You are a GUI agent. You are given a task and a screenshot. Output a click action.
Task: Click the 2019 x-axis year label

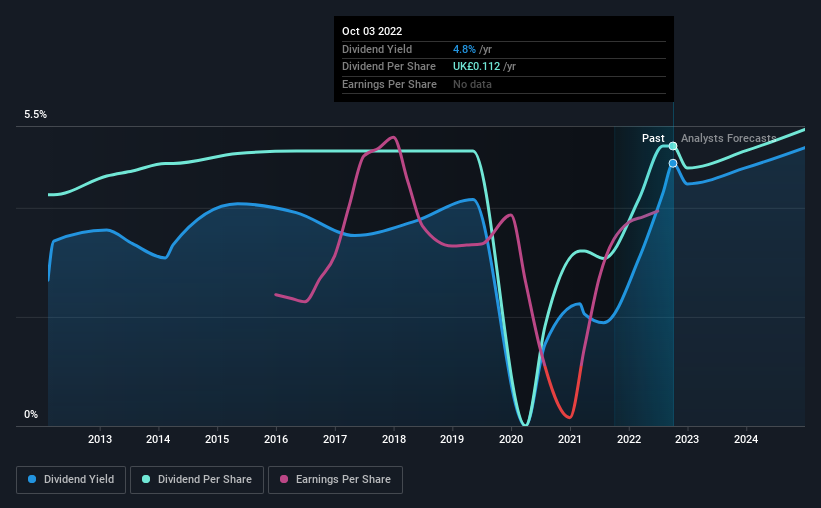coord(452,439)
